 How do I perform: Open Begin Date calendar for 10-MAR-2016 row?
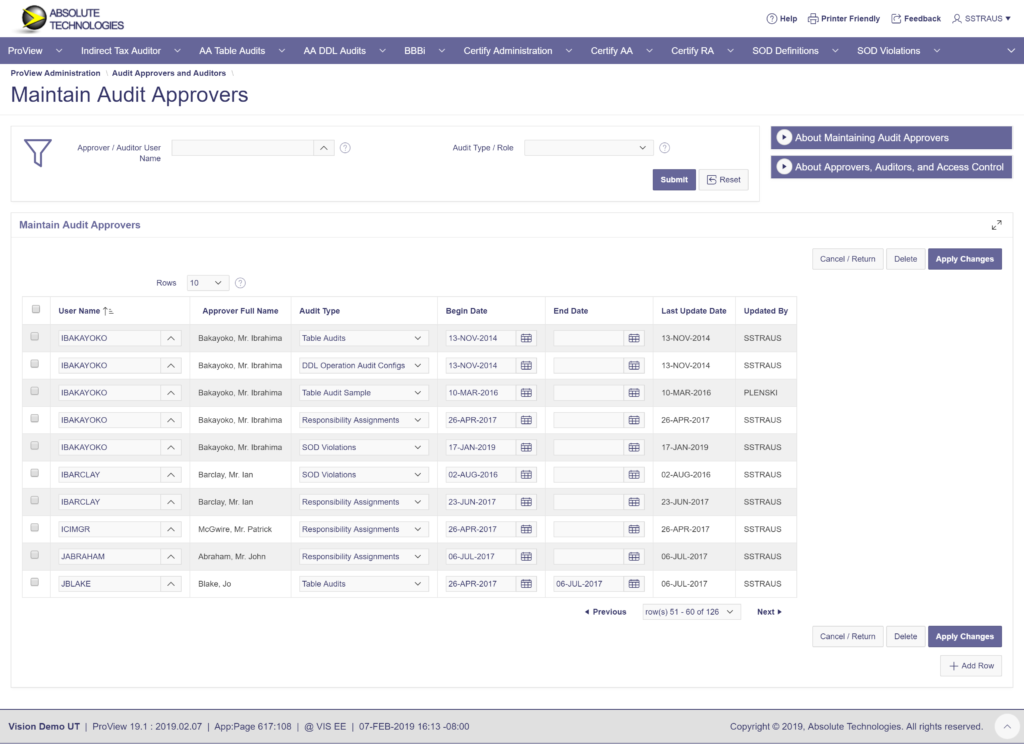[x=526, y=393]
